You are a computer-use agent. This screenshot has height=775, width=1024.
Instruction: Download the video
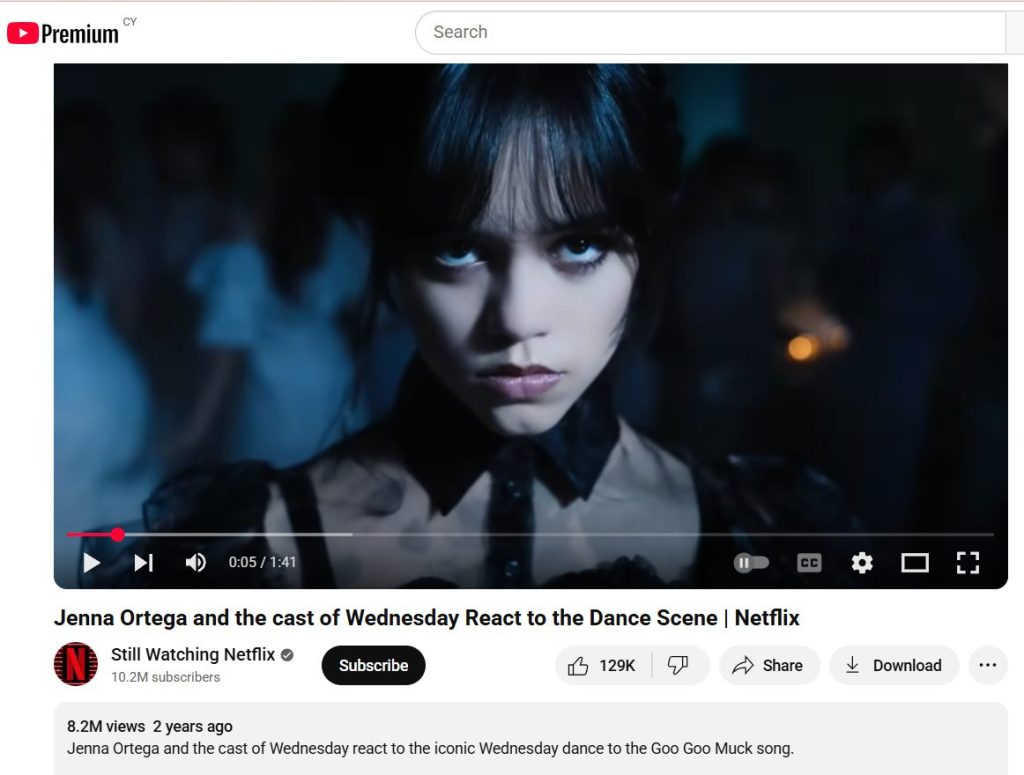[894, 665]
